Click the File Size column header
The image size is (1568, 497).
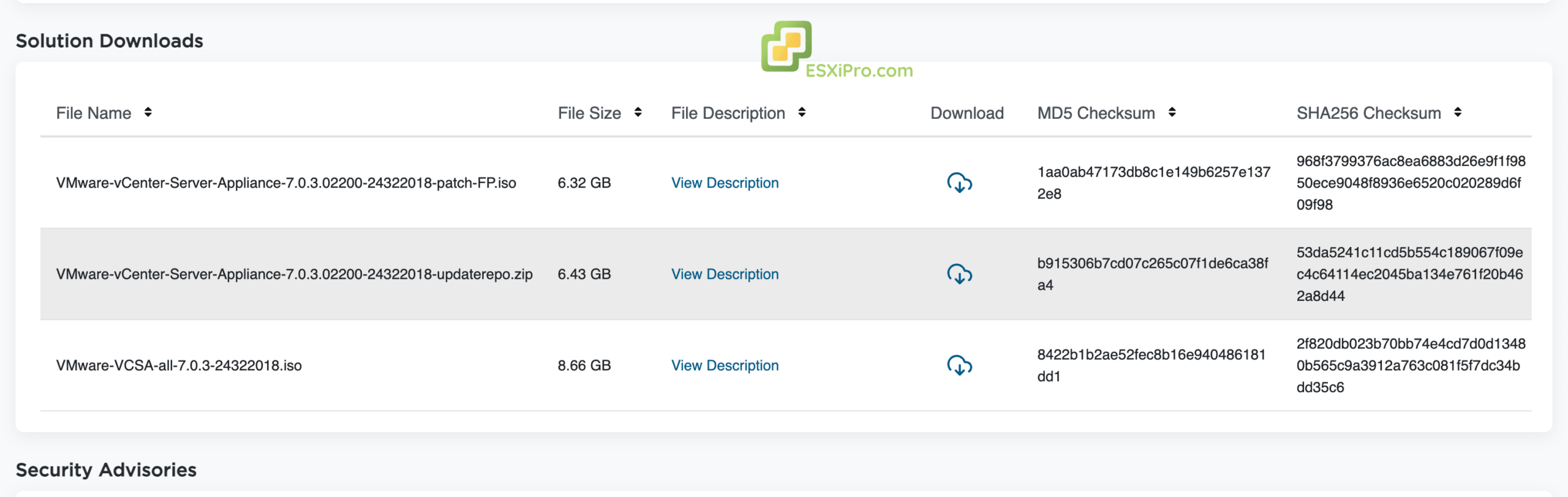(x=589, y=113)
